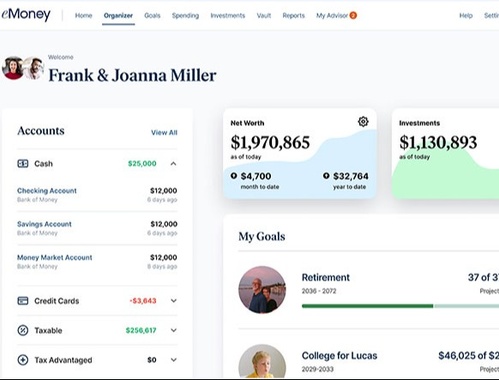Click the -$3,643 Credit Cards balance

[143, 301]
